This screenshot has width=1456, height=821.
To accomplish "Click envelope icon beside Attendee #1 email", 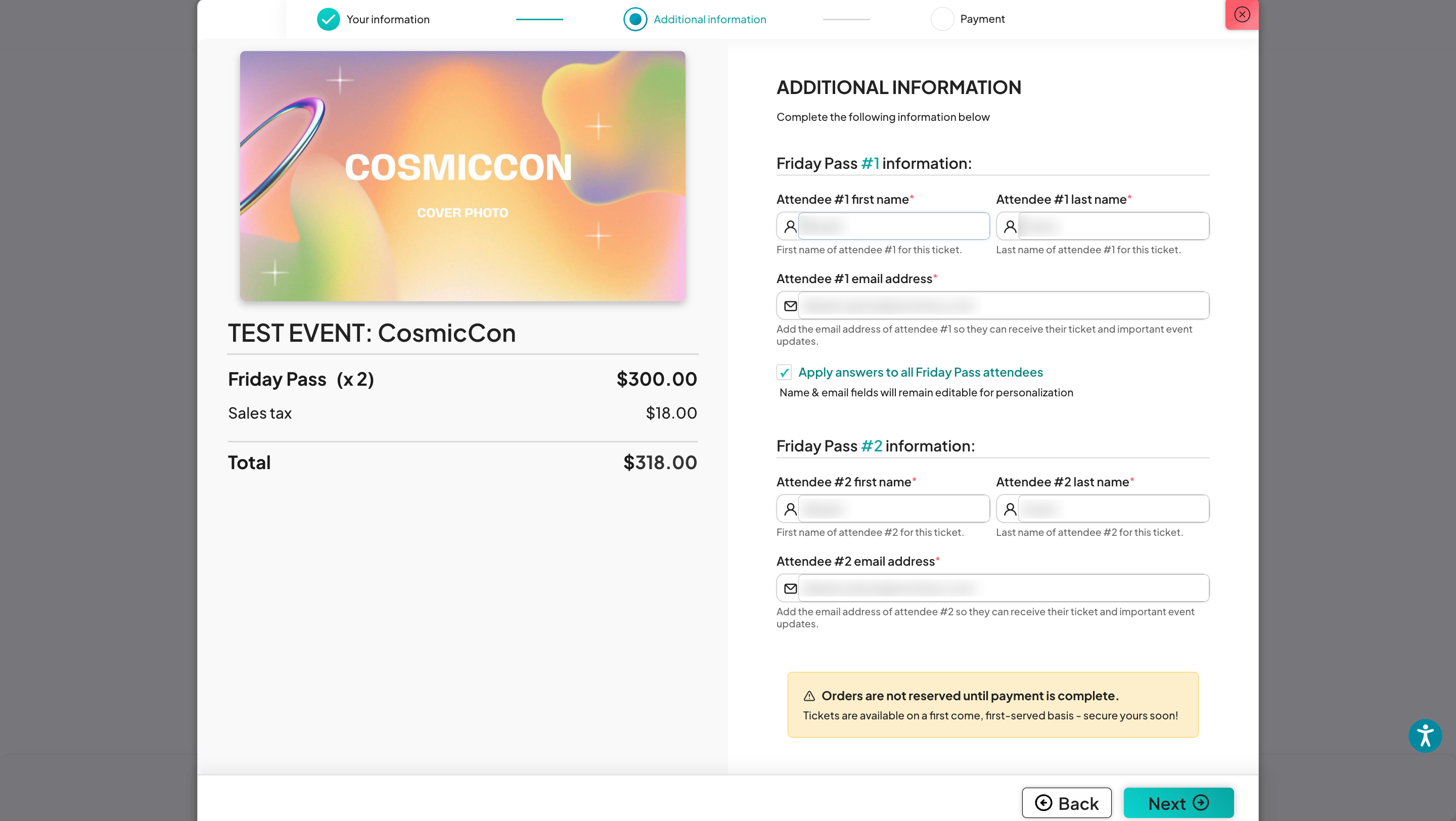I will coord(790,306).
